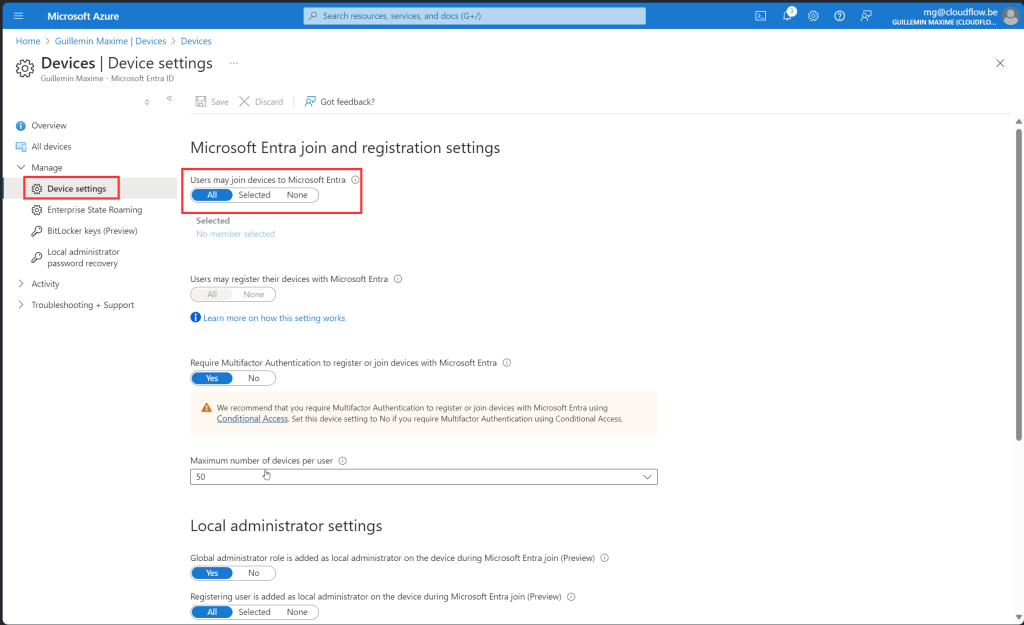Image resolution: width=1024 pixels, height=625 pixels.
Task: Set Users may join devices to None
Action: click(x=297, y=195)
